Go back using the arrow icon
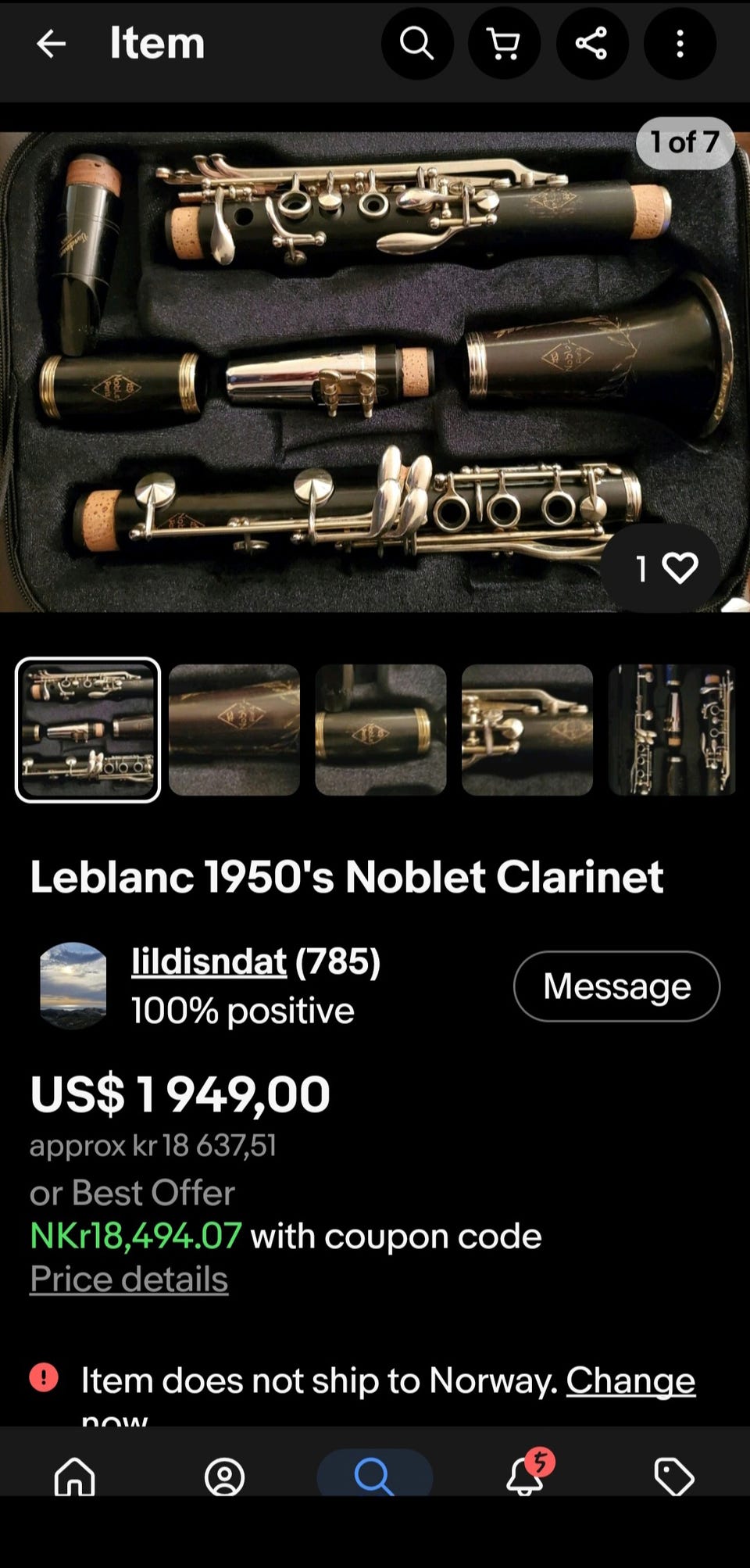The height and width of the screenshot is (1568, 750). tap(52, 44)
